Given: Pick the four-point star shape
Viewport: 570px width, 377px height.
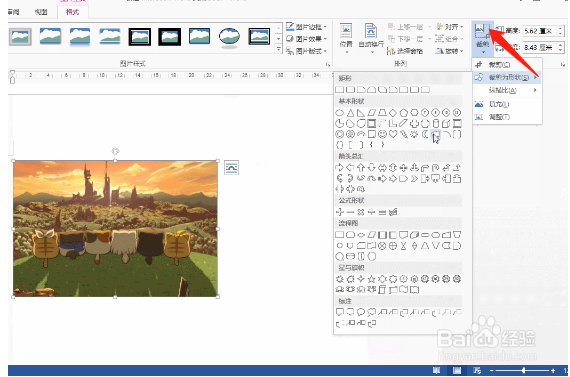Looking at the screenshot, I should click(x=361, y=279).
